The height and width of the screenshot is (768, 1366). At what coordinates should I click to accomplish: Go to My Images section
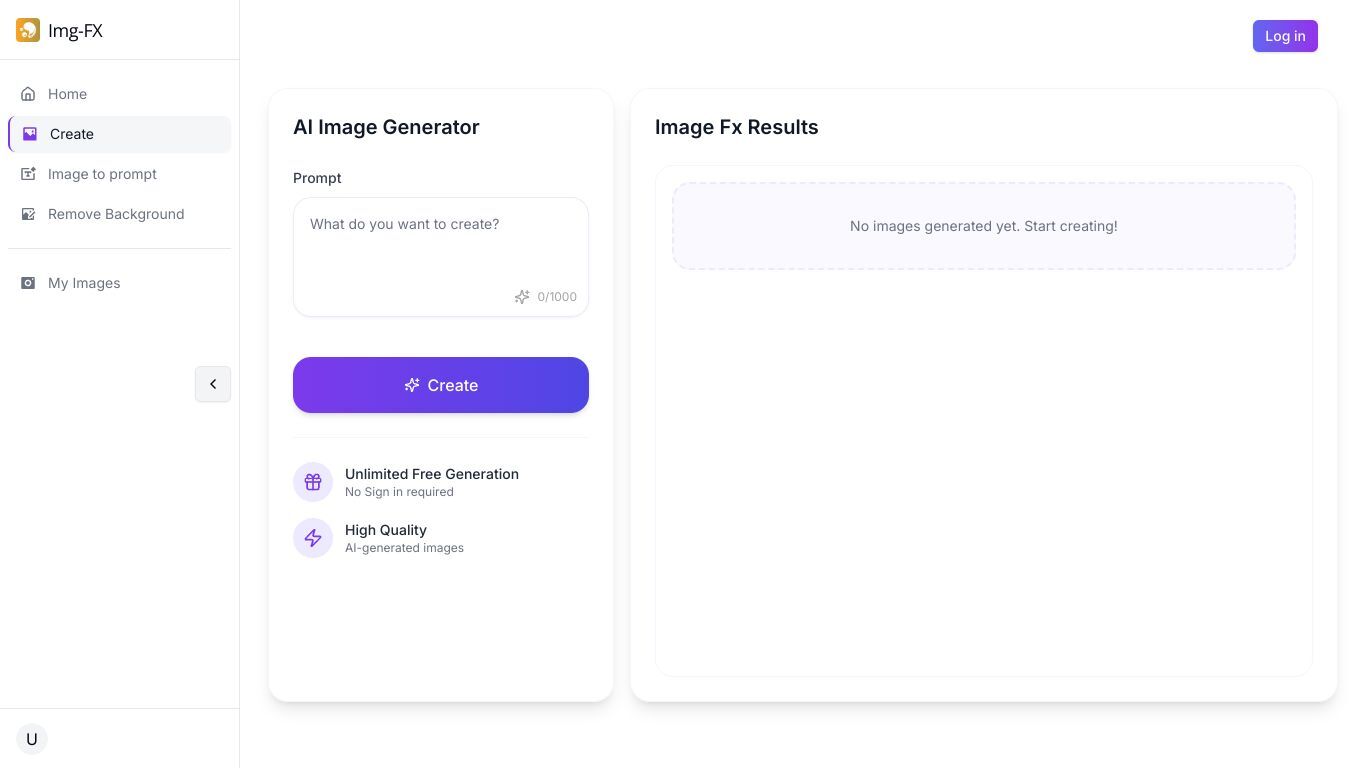point(119,283)
